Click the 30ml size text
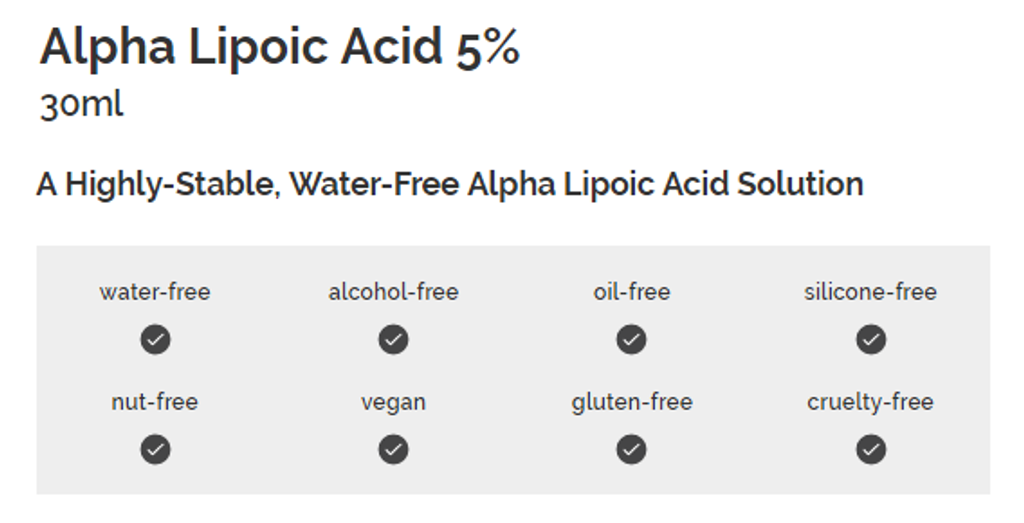This screenshot has width=1024, height=523. (81, 104)
